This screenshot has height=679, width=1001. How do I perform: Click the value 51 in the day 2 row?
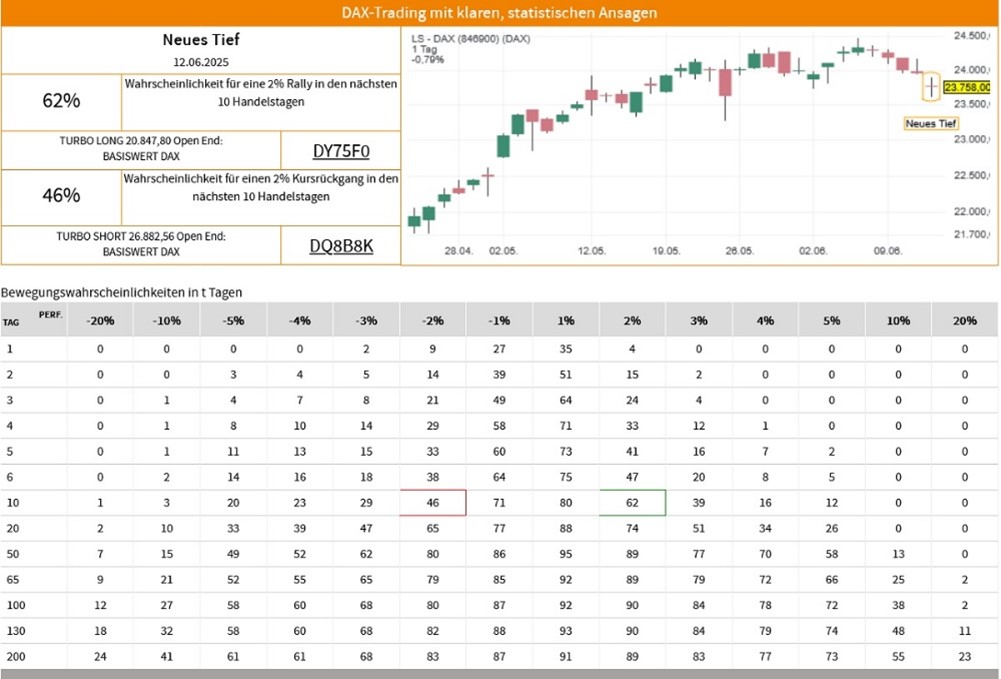[566, 375]
